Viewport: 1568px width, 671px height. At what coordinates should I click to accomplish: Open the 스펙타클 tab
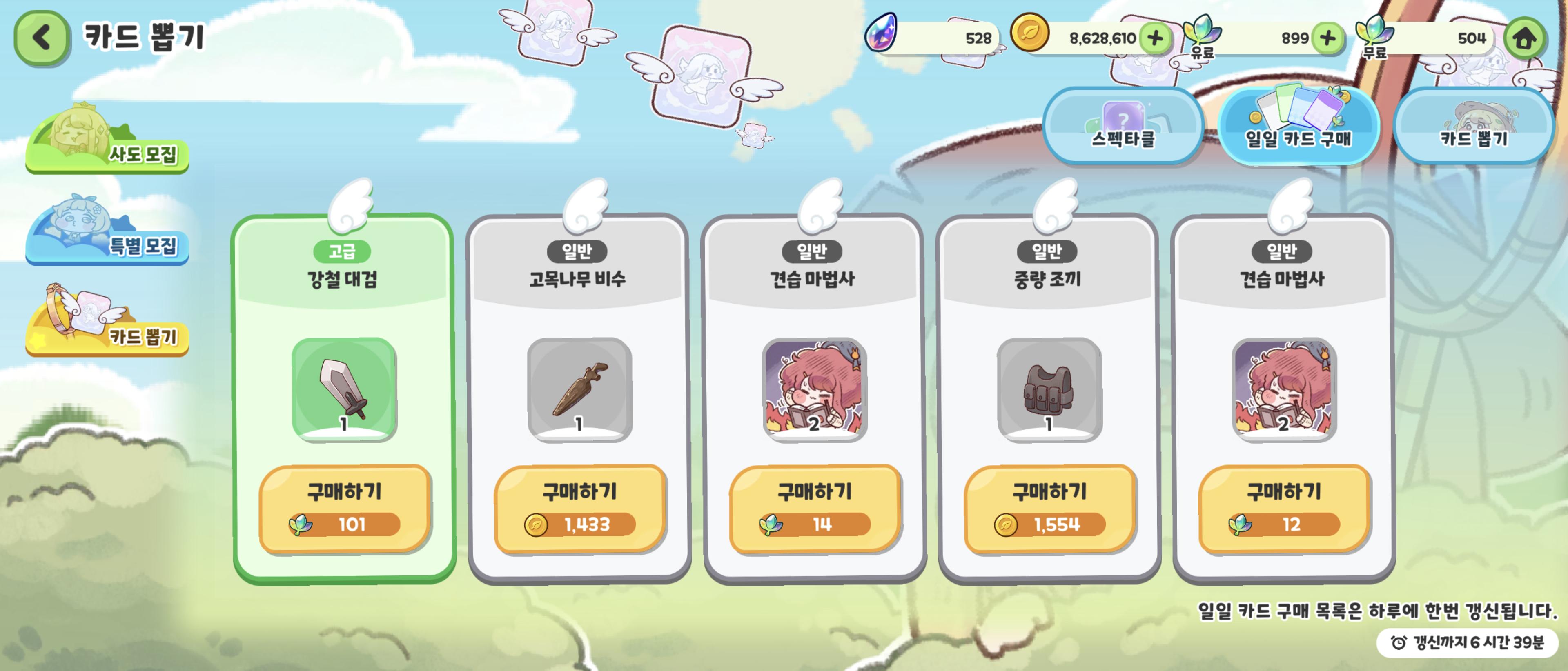pyautogui.click(x=1123, y=125)
